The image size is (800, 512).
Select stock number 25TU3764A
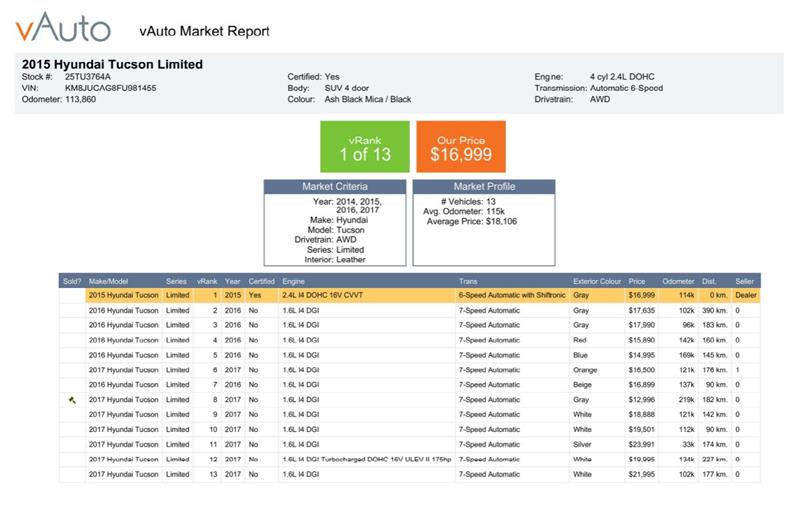[x=88, y=76]
